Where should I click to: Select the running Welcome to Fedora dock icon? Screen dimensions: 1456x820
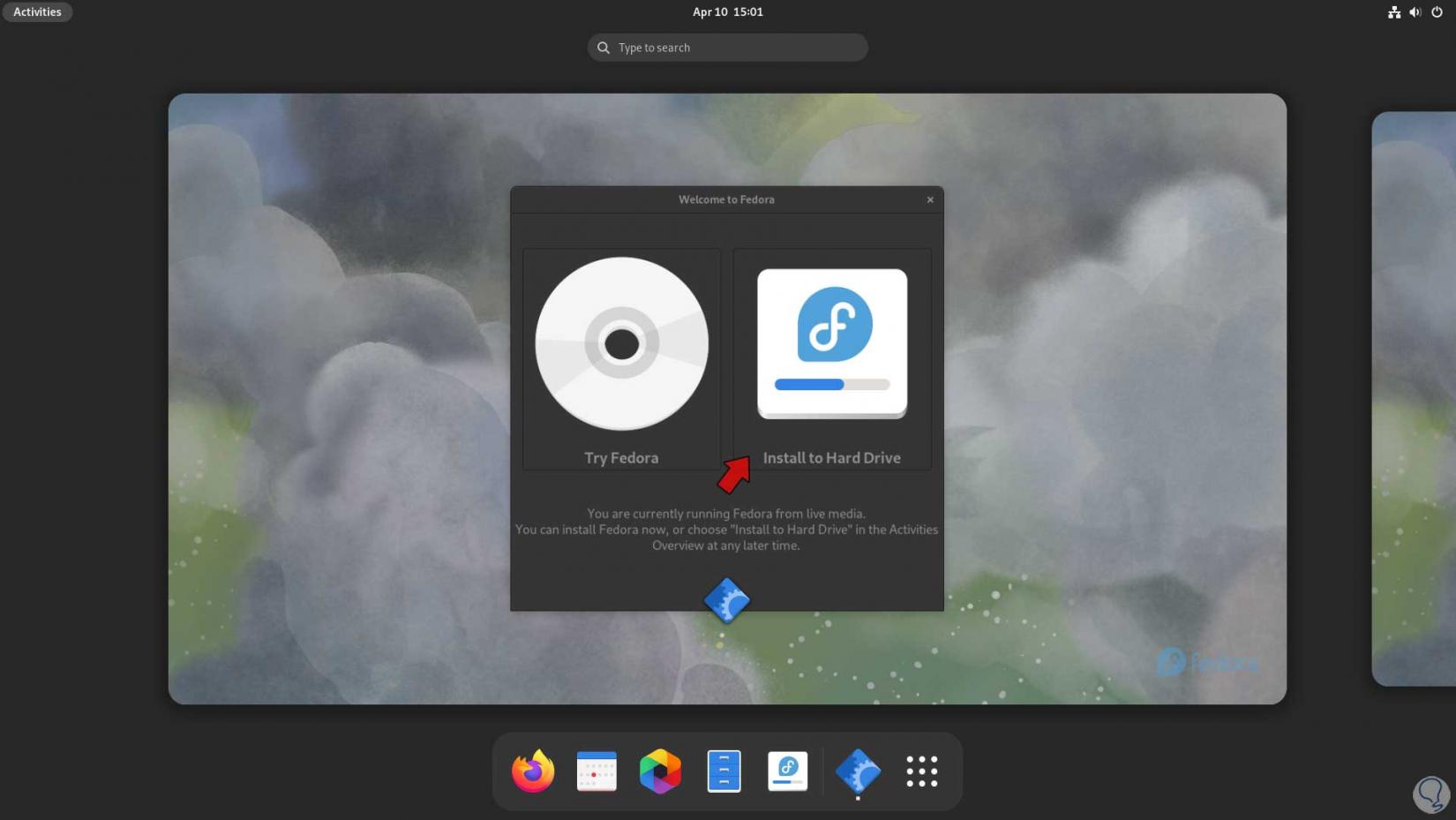pos(858,772)
